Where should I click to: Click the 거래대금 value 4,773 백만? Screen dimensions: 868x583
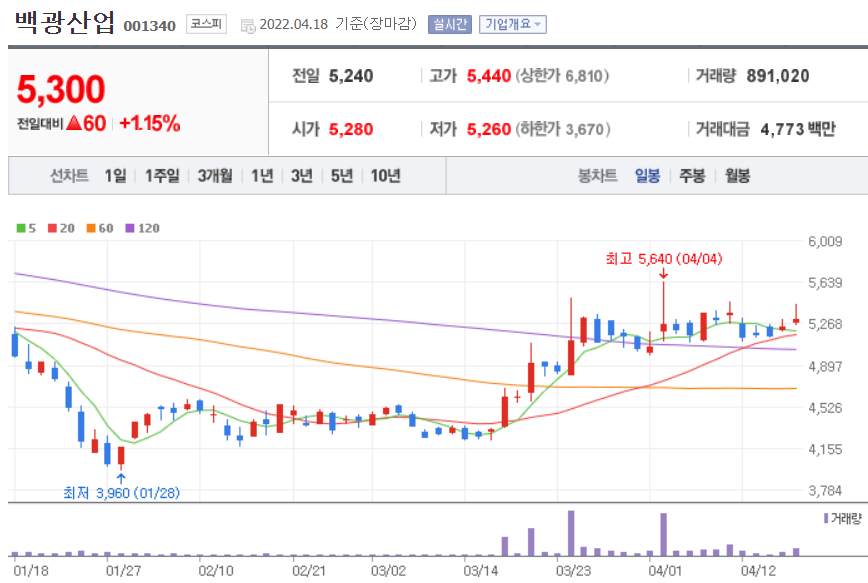pos(798,130)
